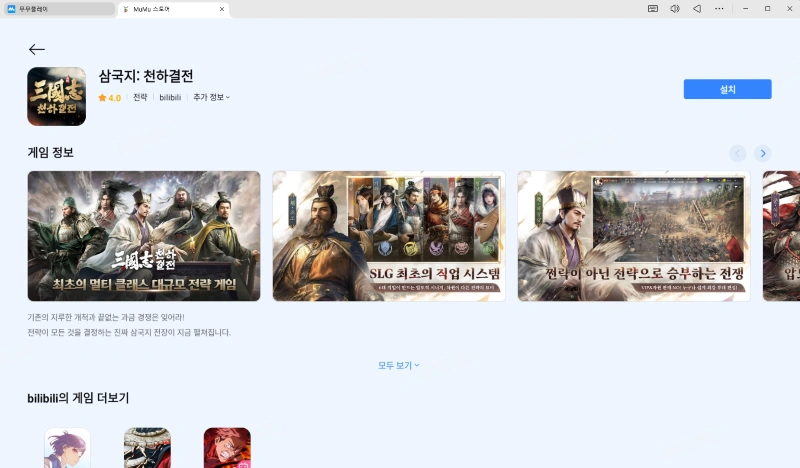
Task: Close the MuMu 스토어 tab
Action: click(x=222, y=9)
